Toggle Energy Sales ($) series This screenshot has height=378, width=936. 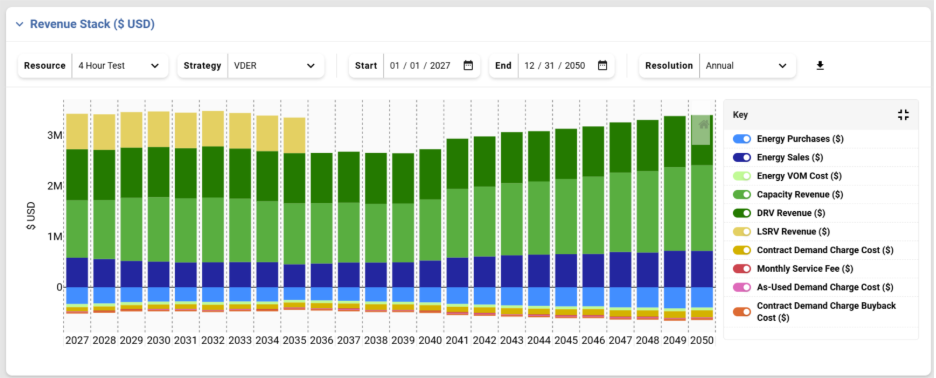pos(742,158)
